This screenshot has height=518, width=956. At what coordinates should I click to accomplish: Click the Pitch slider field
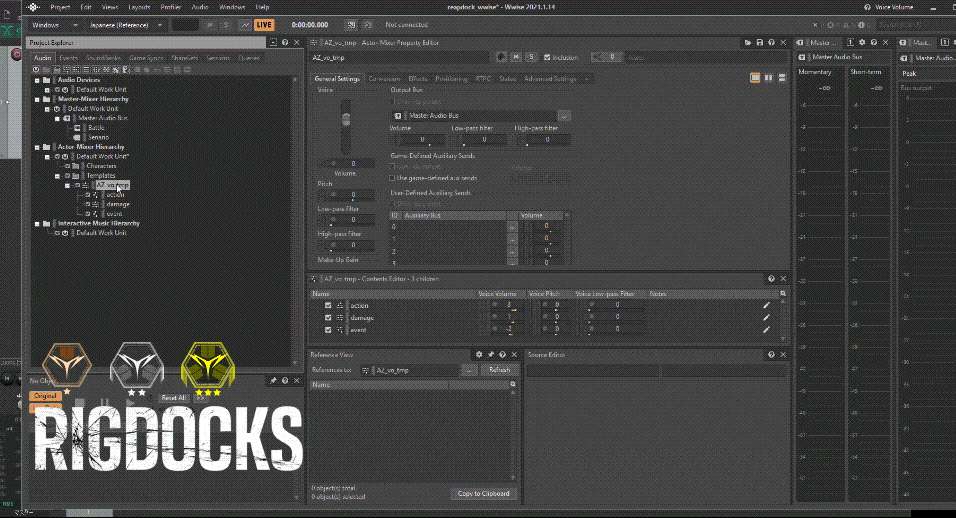tap(347, 195)
